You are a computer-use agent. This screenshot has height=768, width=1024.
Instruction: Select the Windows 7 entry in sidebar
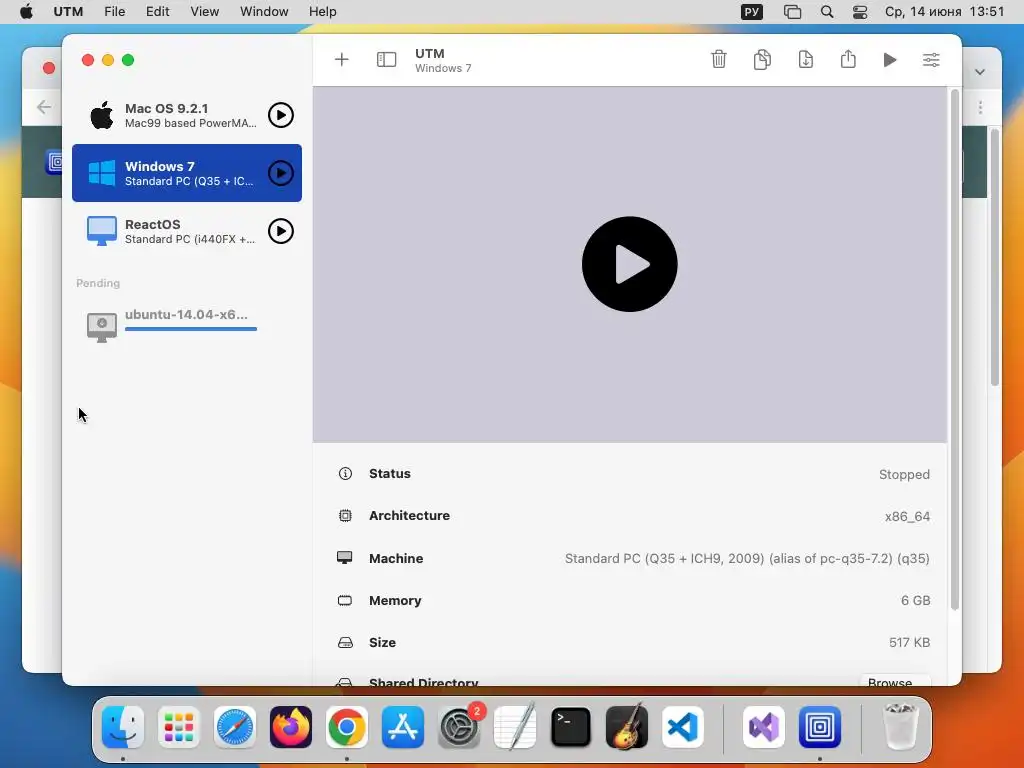tap(187, 173)
